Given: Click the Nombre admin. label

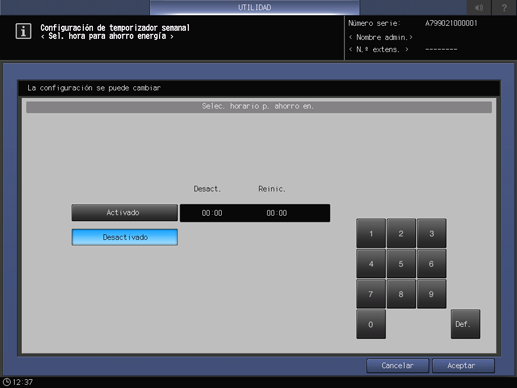Looking at the screenshot, I should tap(381, 37).
